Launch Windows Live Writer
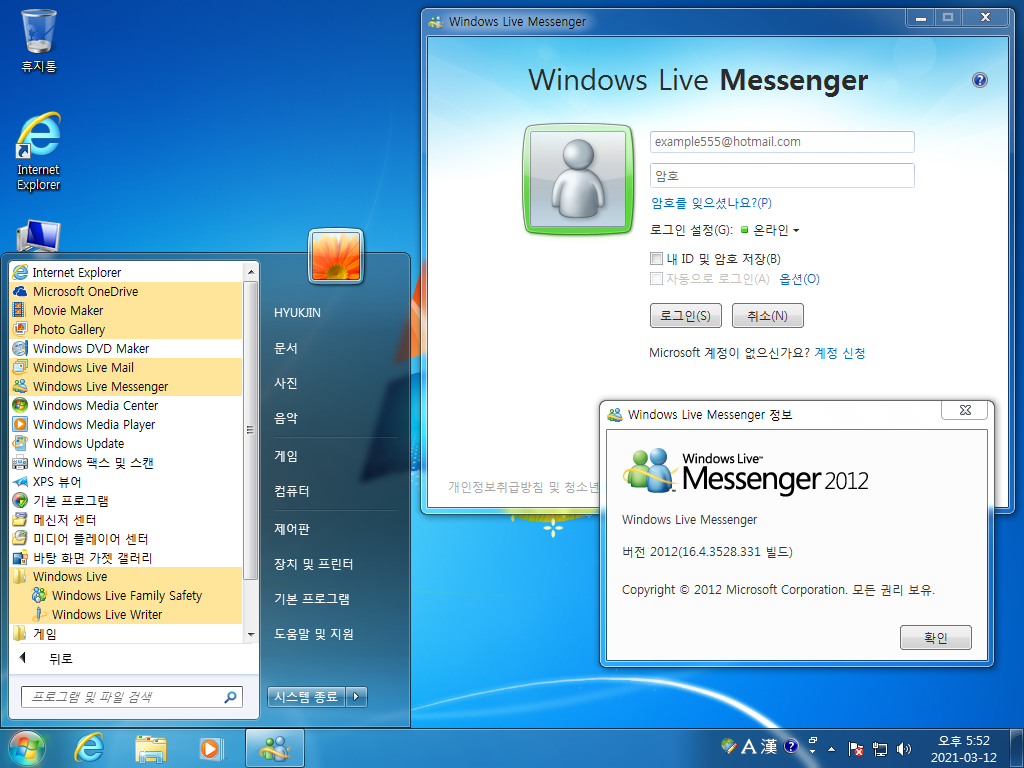Screen dimensions: 1024x768 click(127, 614)
